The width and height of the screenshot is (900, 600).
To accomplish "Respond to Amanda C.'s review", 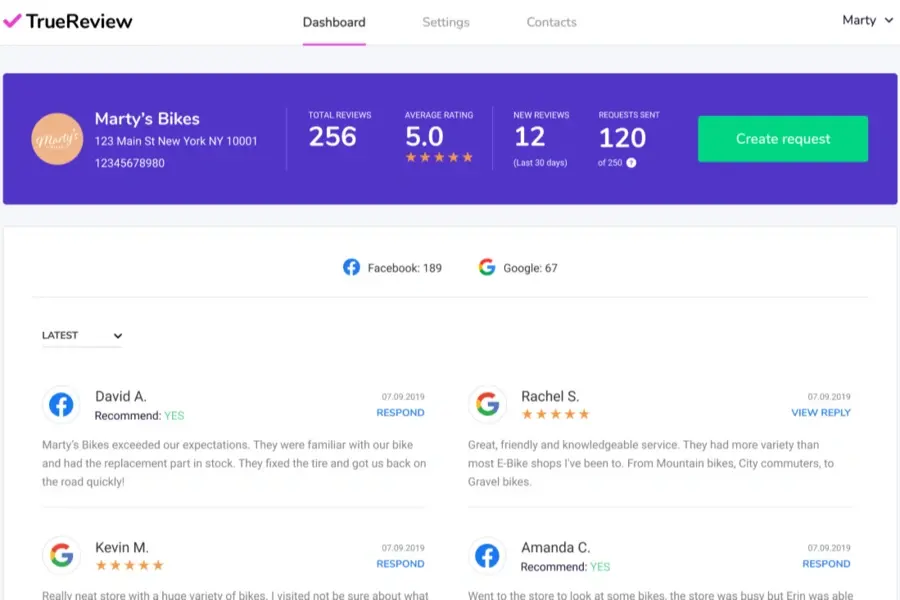I will (x=826, y=563).
